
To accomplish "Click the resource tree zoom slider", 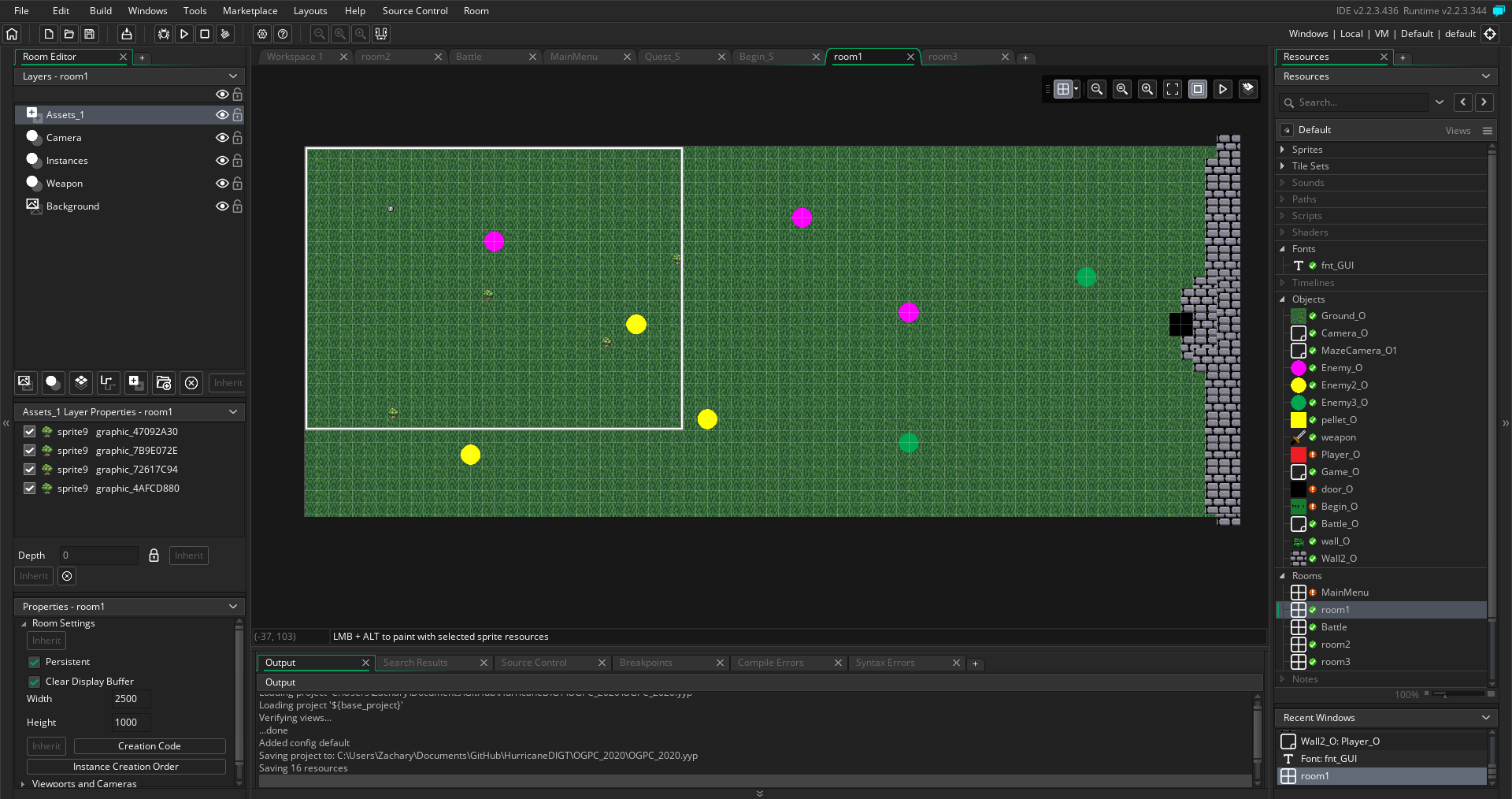I will tap(1455, 694).
